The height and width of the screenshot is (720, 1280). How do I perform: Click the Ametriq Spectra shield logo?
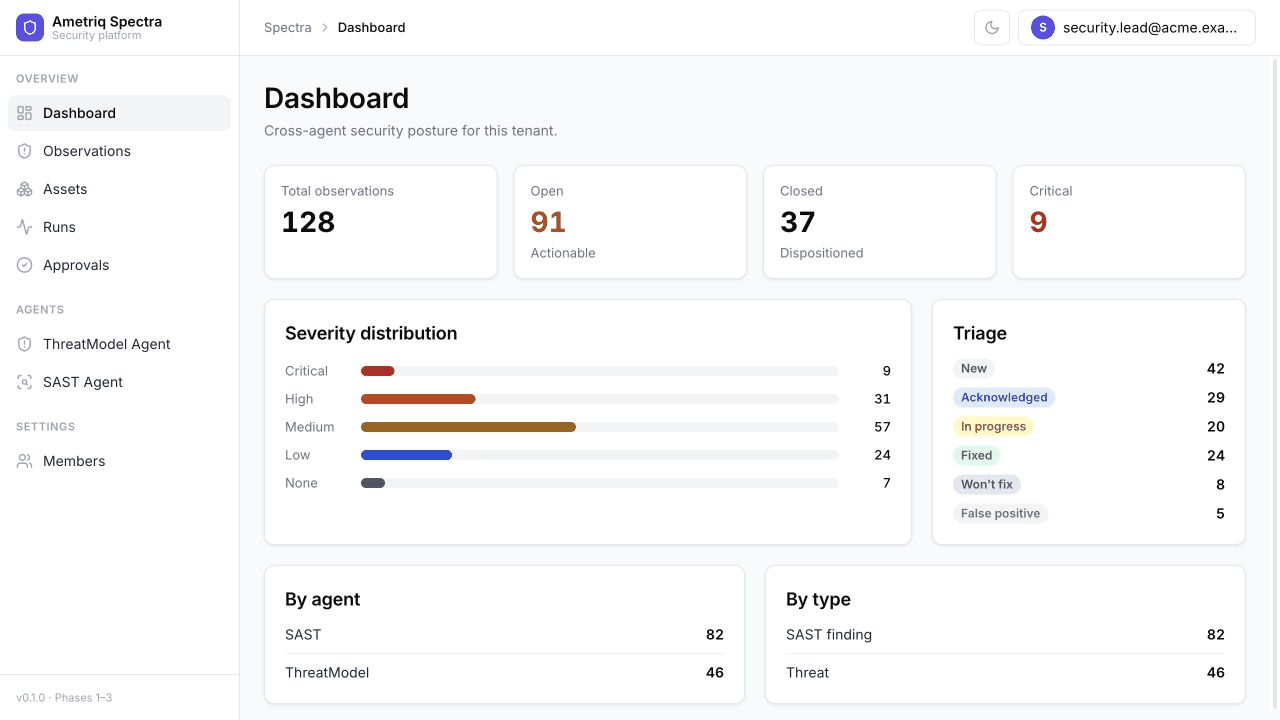[x=30, y=28]
